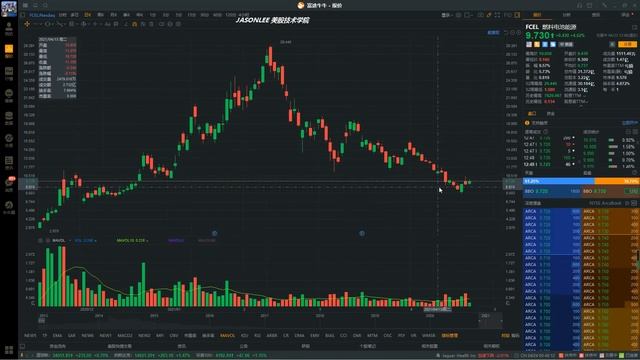Toggle fullscreen chart with the four-corner icon
The image size is (640, 360).
click(497, 15)
